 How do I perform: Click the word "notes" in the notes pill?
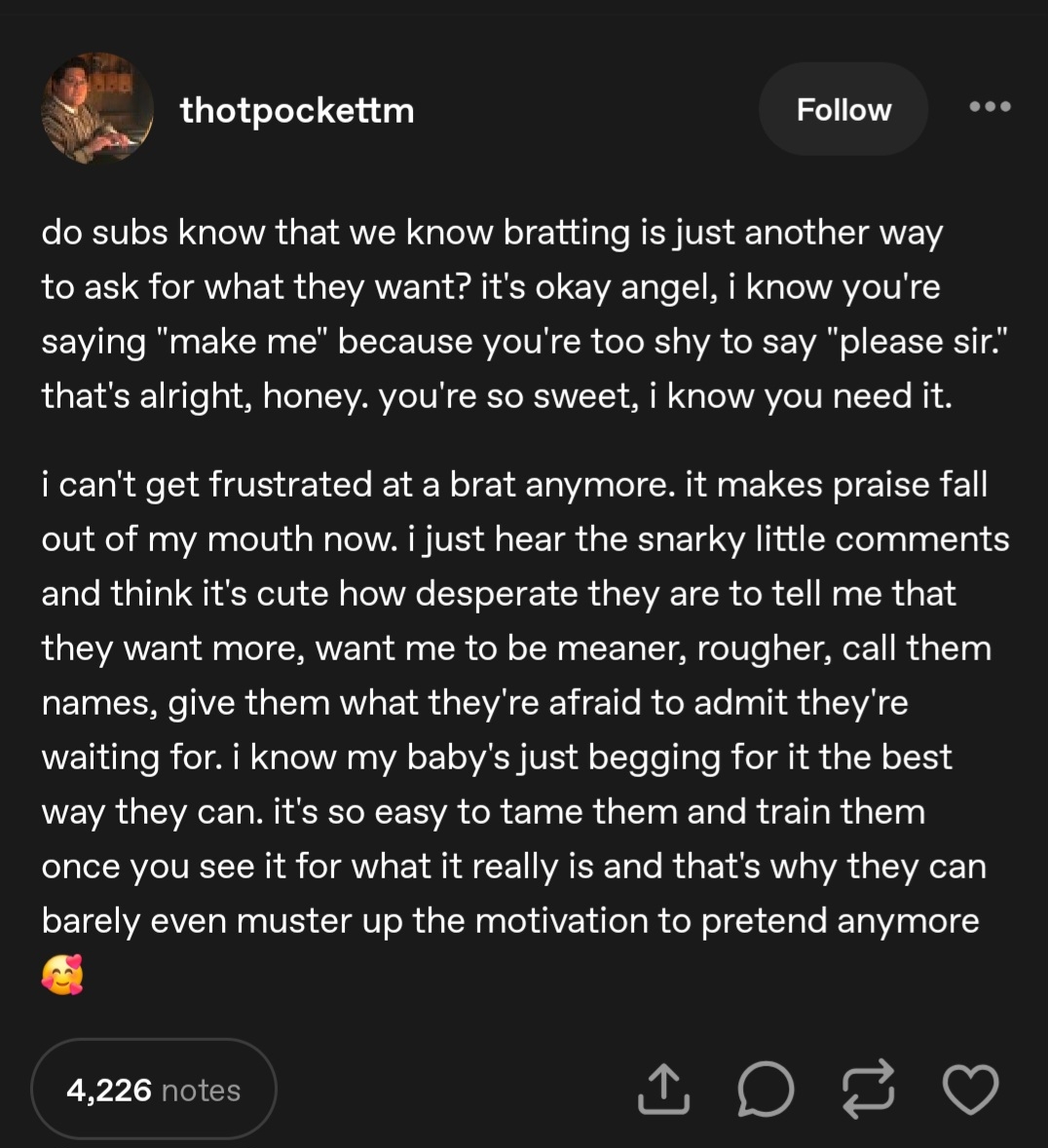201,1090
